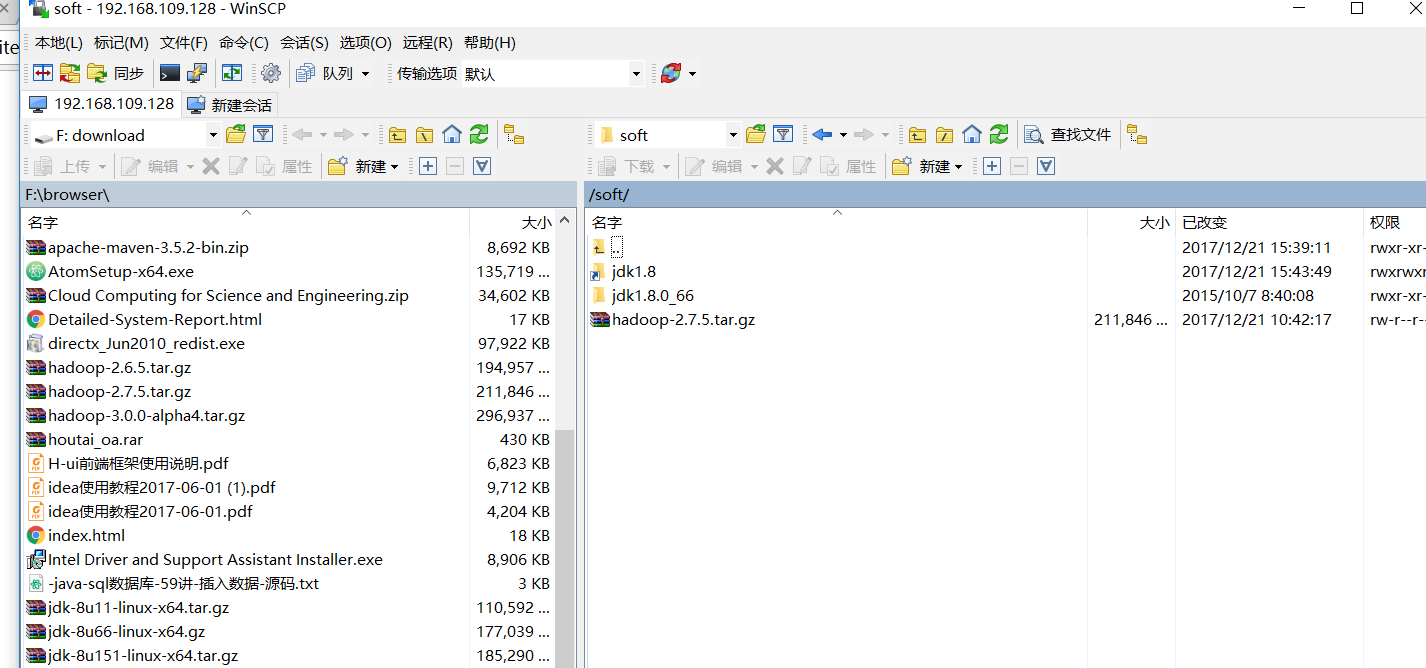Viewport: 1426px width, 668px height.
Task: Select apache-maven-3.5.2-bin.zip in local panel
Action: 137,247
